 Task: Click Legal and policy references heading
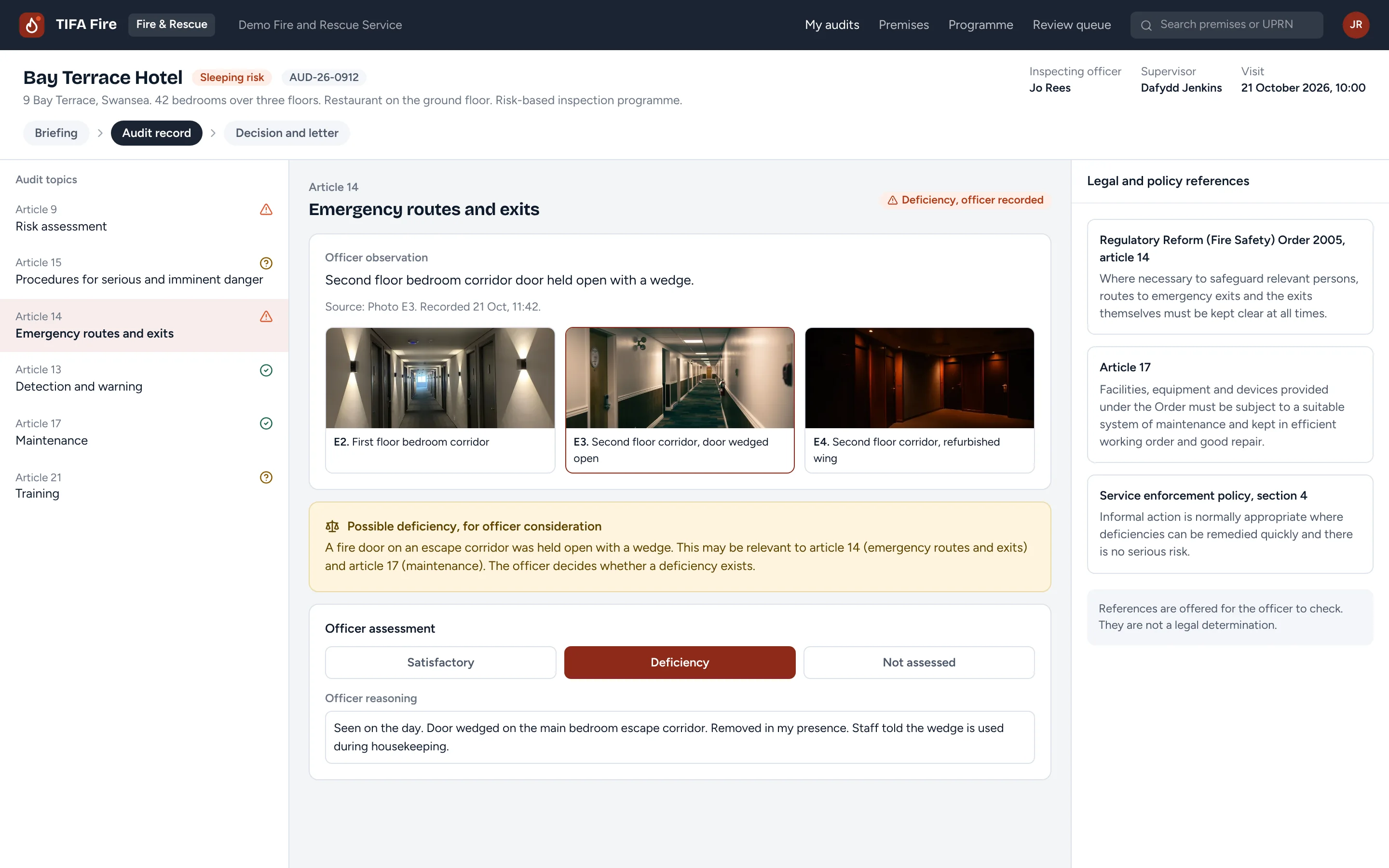pyautogui.click(x=1168, y=181)
